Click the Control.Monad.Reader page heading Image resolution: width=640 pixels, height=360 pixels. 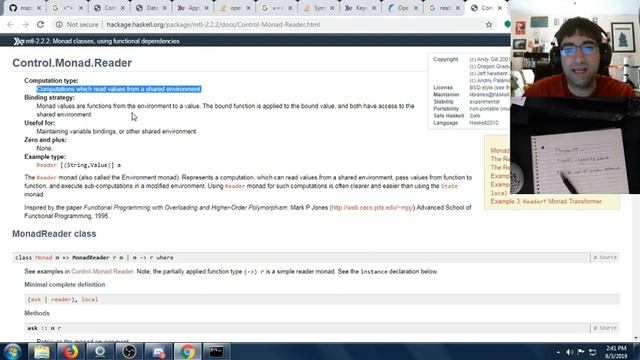(72, 63)
